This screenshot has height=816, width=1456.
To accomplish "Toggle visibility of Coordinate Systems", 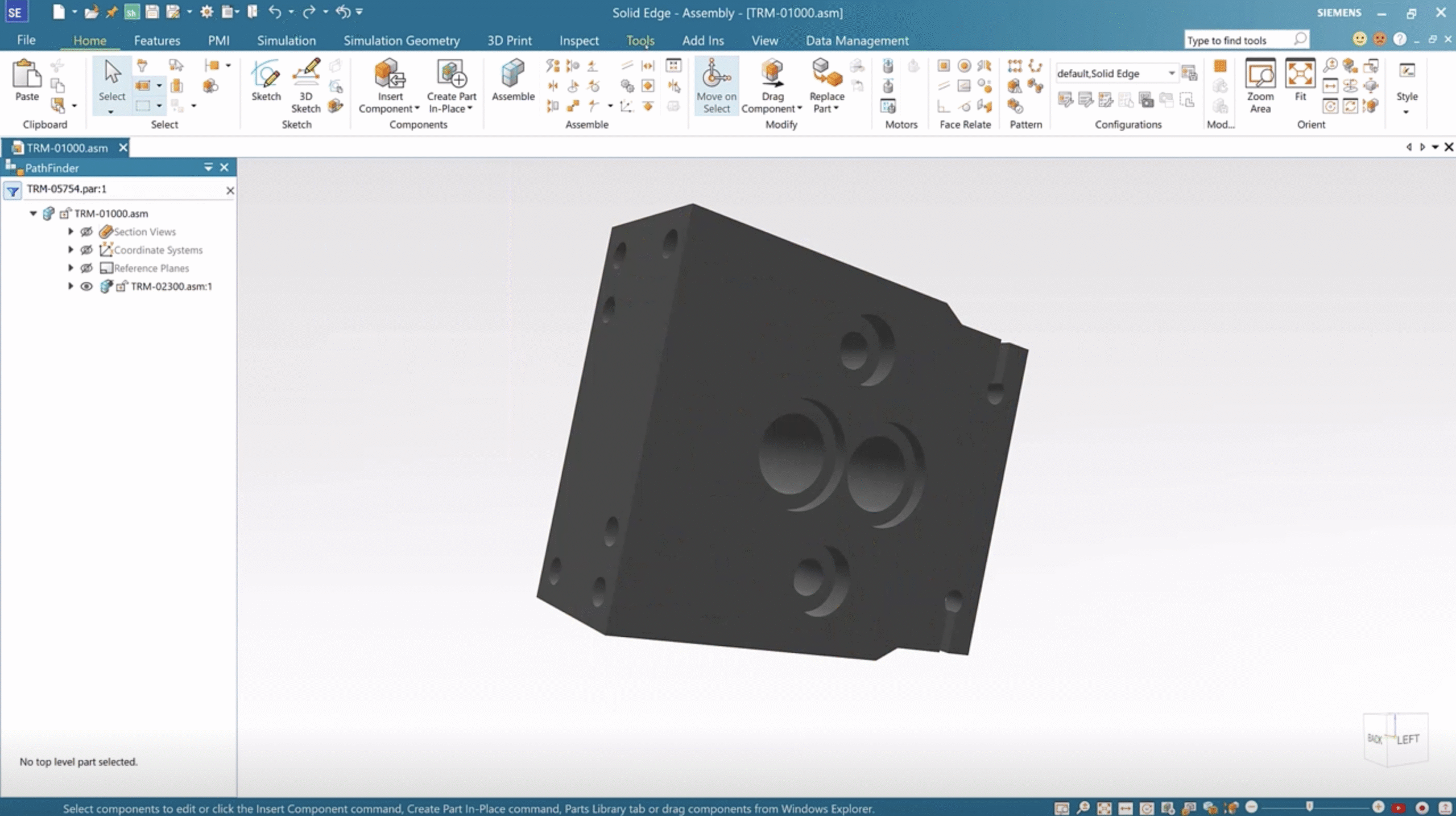I will pyautogui.click(x=86, y=249).
